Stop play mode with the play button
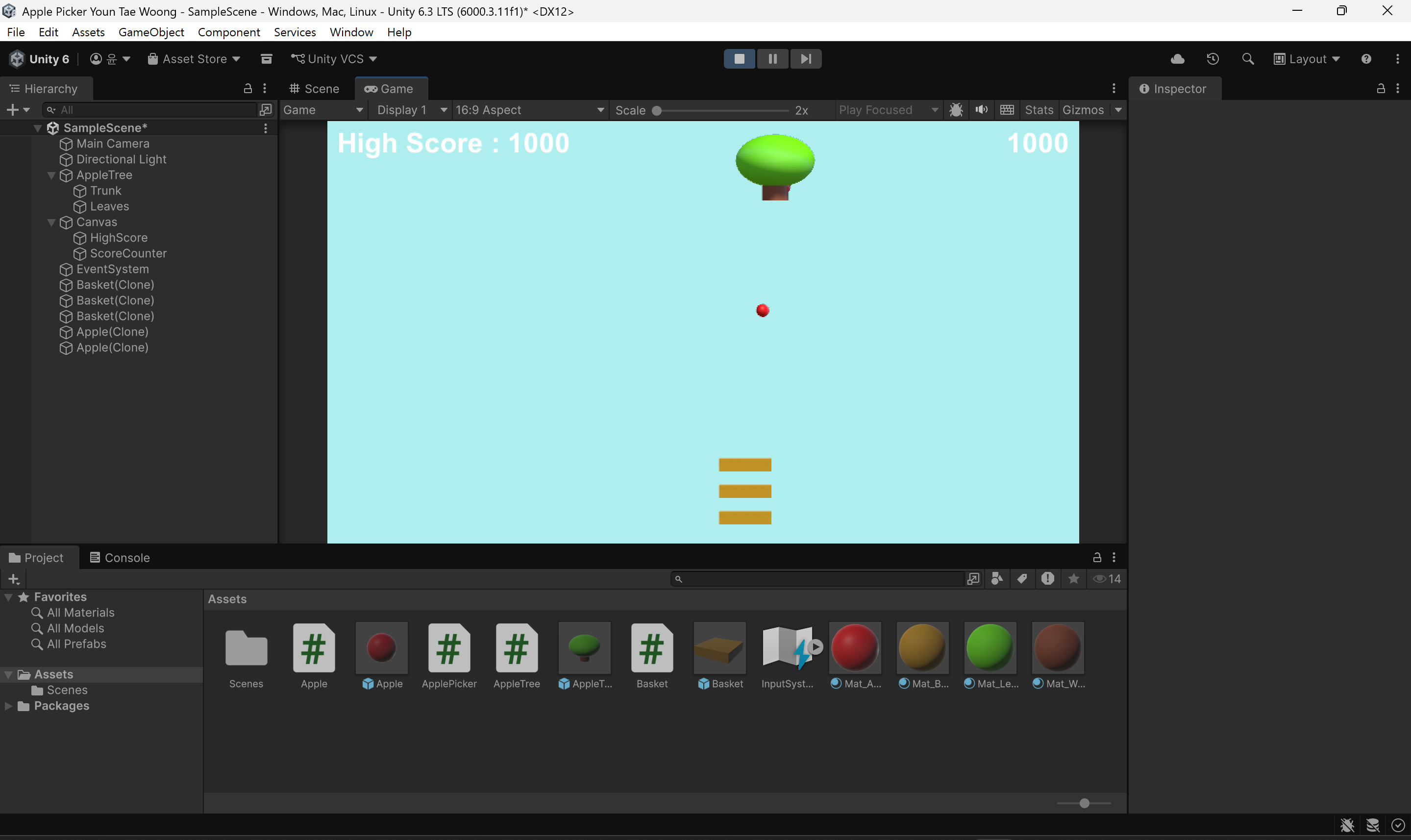 (x=739, y=59)
